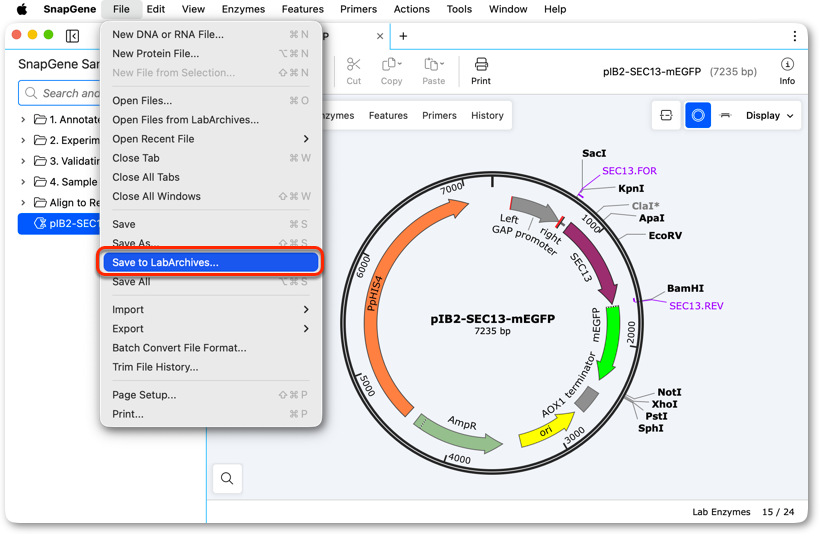Expand the '1. Annotate' folder
Screen dimensions: 819x534
23,120
